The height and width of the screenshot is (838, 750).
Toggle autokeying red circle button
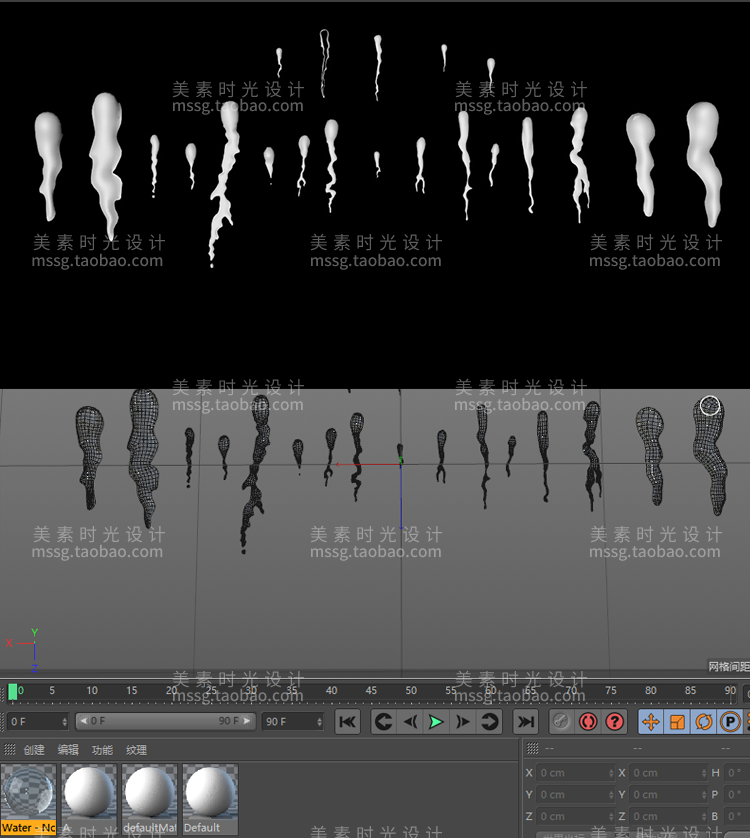[588, 722]
